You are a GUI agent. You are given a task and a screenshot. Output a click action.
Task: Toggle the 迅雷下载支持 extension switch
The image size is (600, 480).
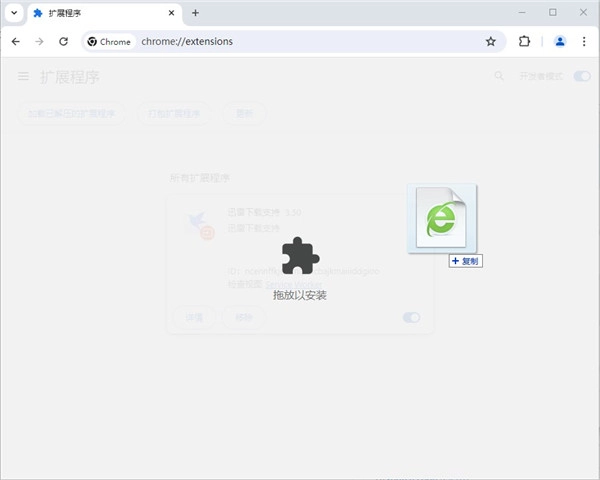tap(411, 317)
